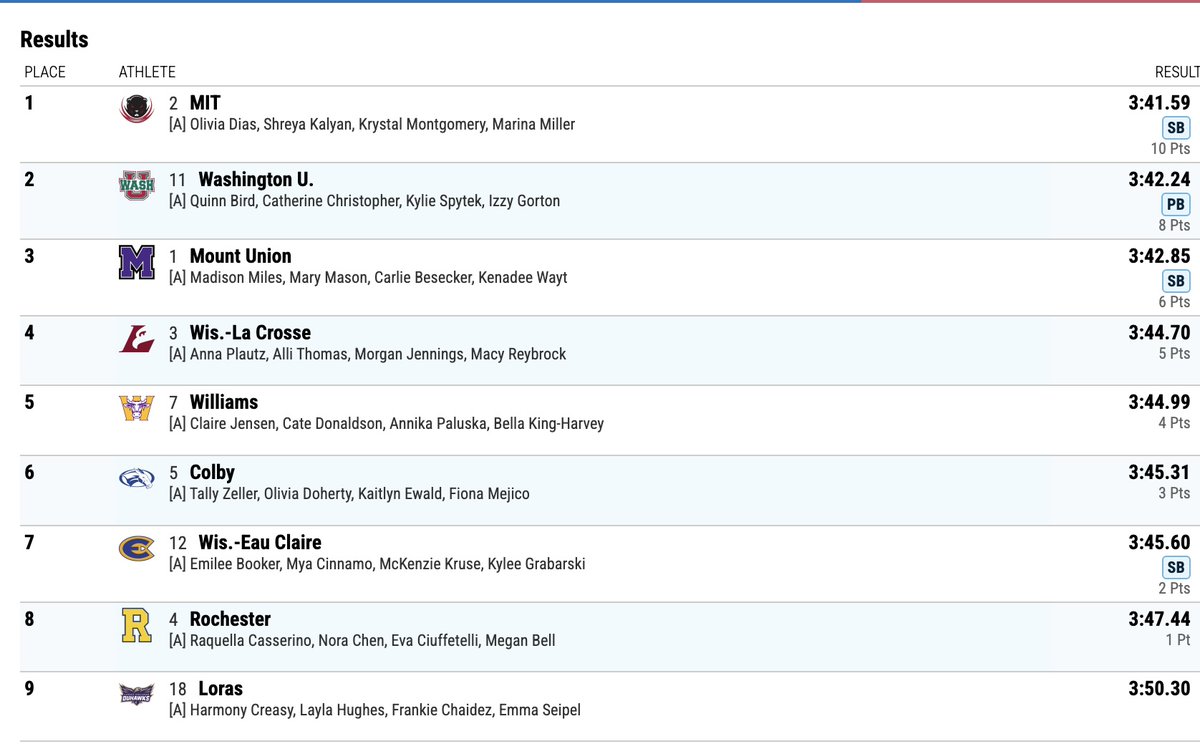This screenshot has width=1200, height=749.
Task: Click the 3:42.24 result time
Action: click(1159, 179)
